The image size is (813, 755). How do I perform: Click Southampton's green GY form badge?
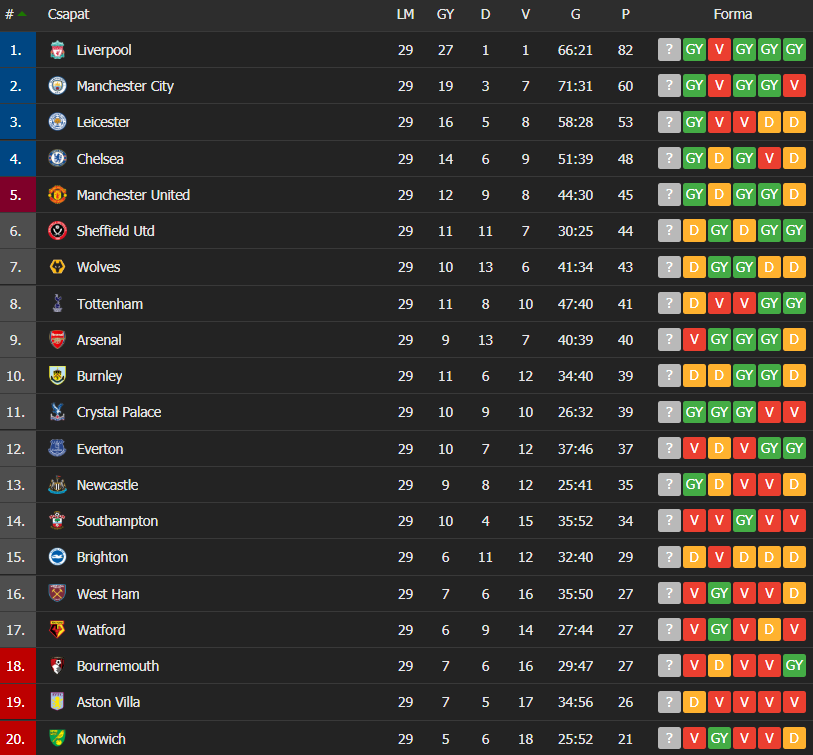coord(744,521)
